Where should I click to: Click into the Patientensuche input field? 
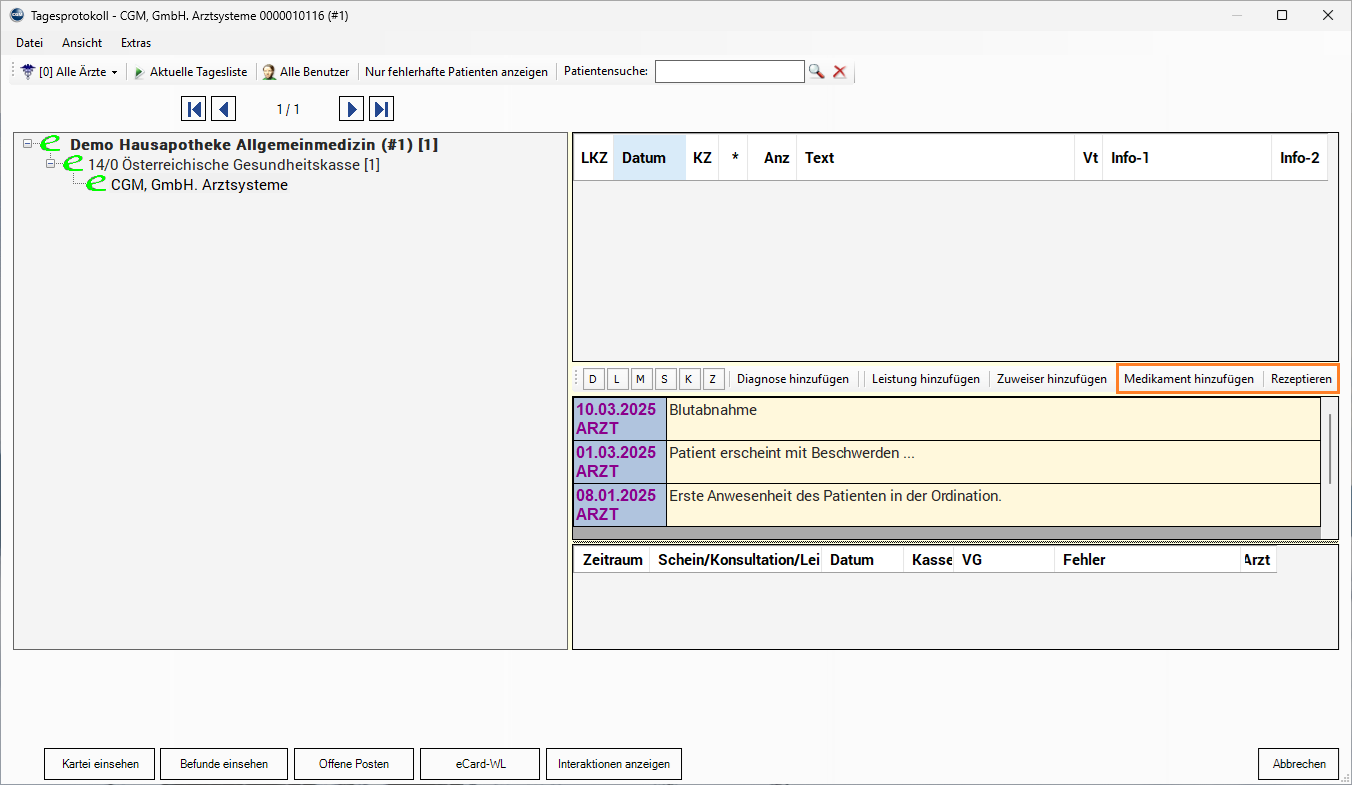tap(729, 72)
